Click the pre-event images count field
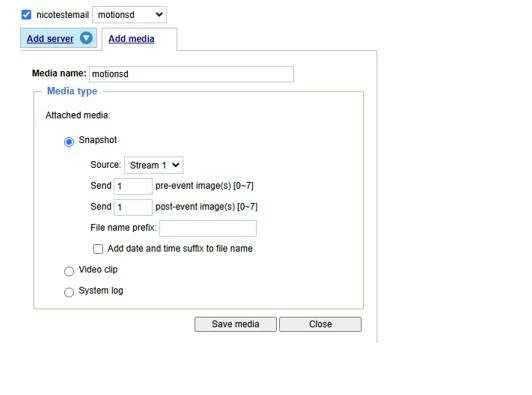Image resolution: width=532 pixels, height=395 pixels. [133, 186]
